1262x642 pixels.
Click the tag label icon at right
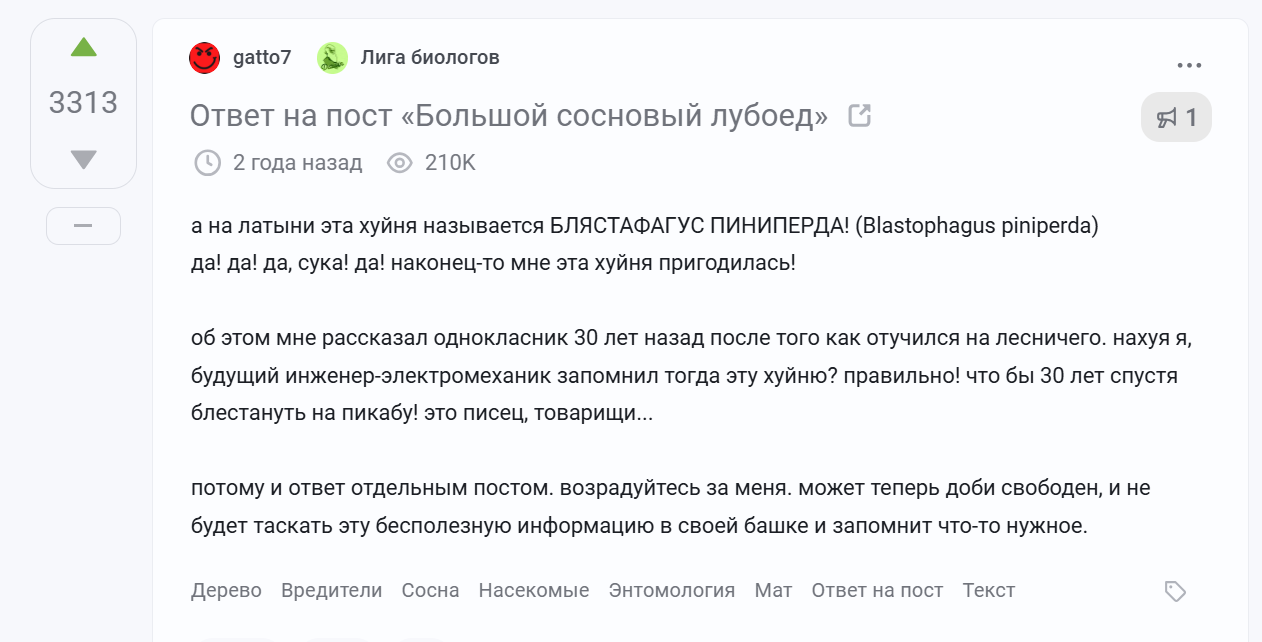coord(1175,592)
